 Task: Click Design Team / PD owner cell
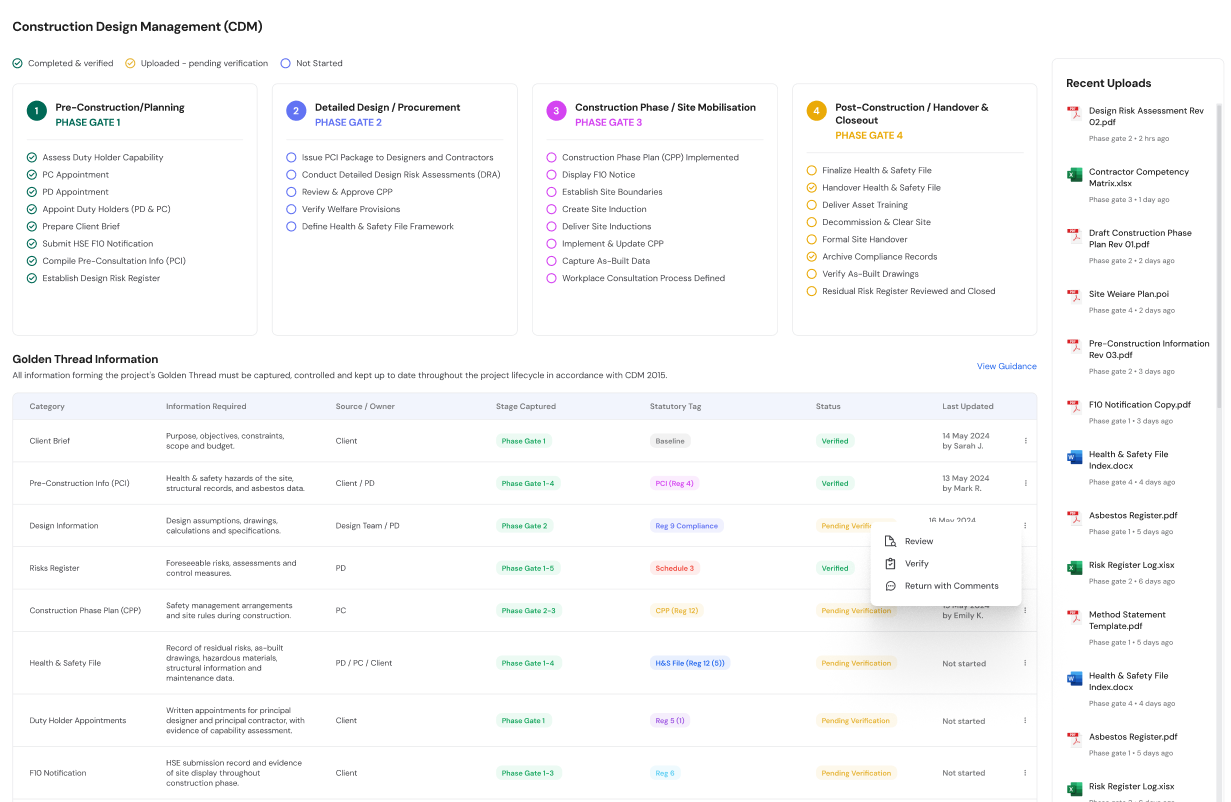coord(367,526)
